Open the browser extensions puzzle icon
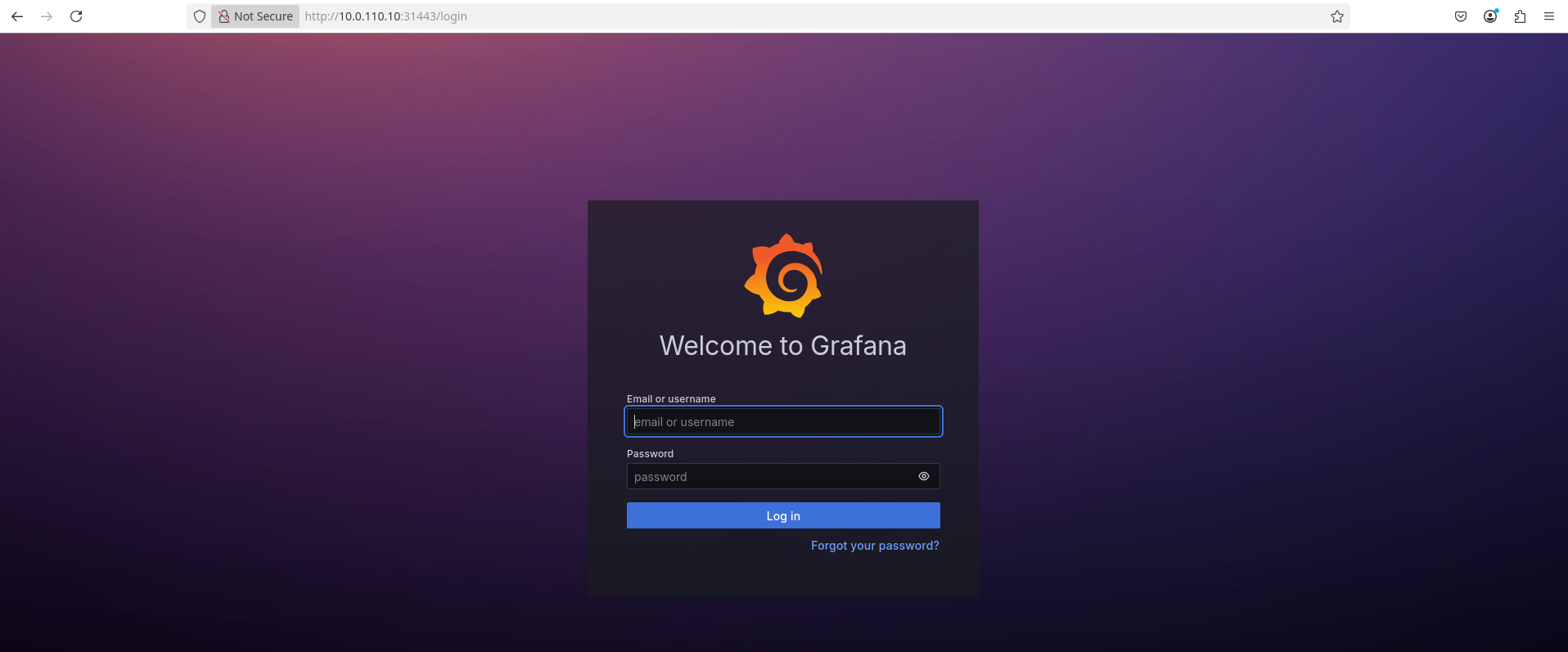1568x652 pixels. coord(1520,16)
